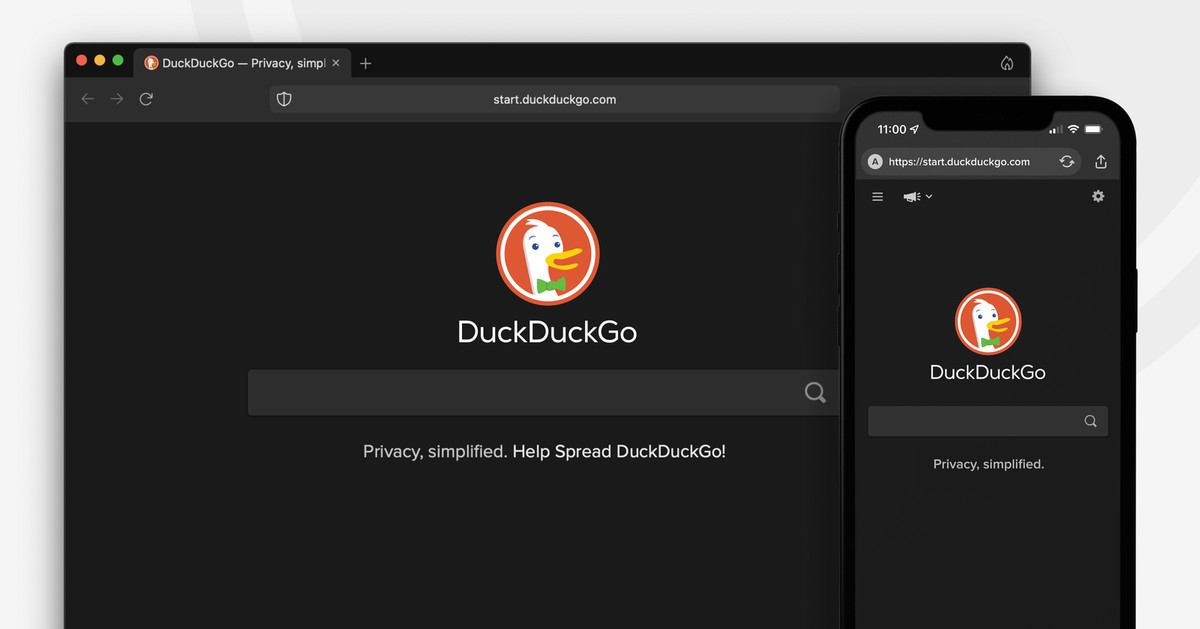Screen dimensions: 1200x629
Task: Tap the phone 'Privacy, simplified.' text
Action: tap(988, 464)
